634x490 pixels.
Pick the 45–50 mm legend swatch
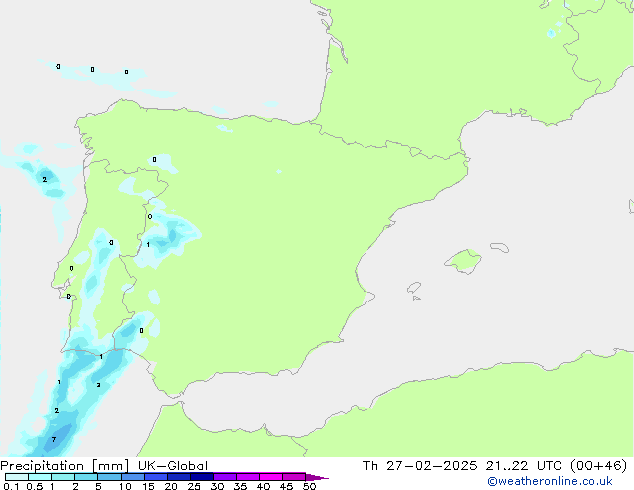tap(294, 477)
